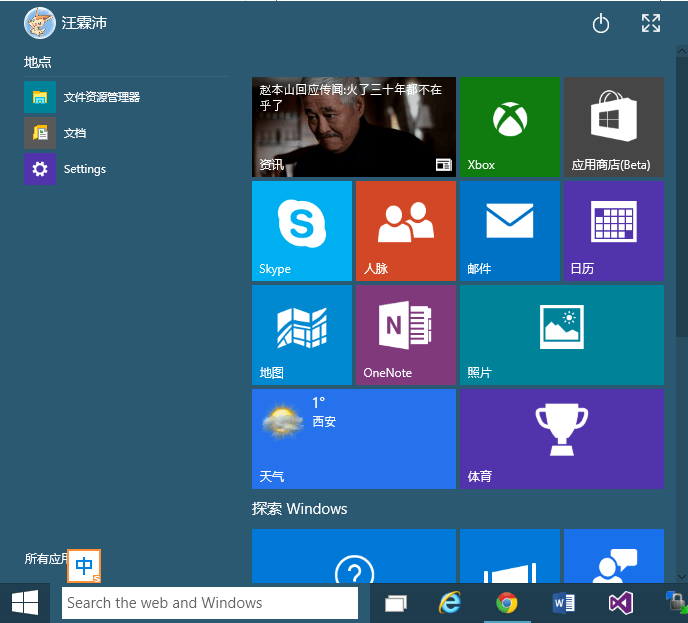Open the 照片 photos tile
This screenshot has height=623, width=688.
click(561, 335)
